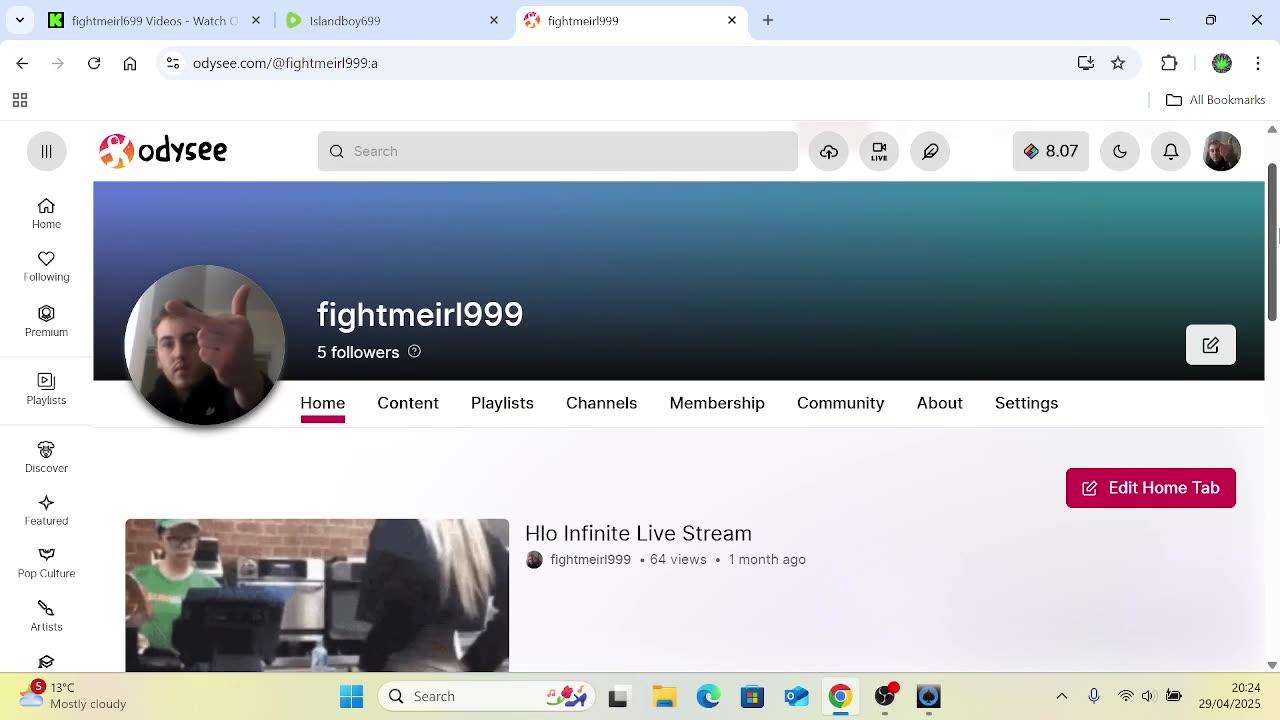
Task: Switch to the Community tab
Action: click(x=840, y=403)
